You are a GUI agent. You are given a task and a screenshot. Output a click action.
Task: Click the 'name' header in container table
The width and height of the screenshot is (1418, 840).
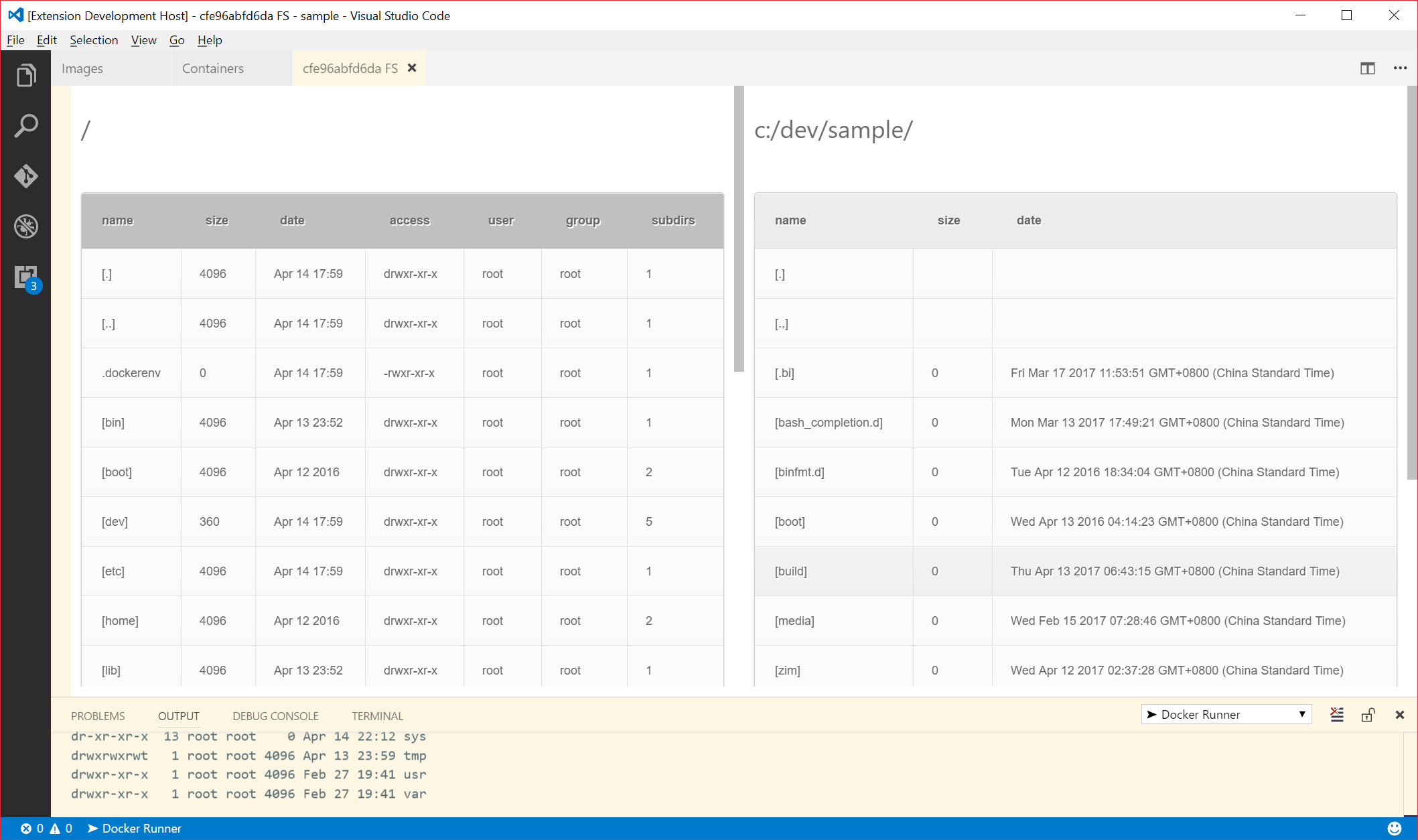coord(118,220)
